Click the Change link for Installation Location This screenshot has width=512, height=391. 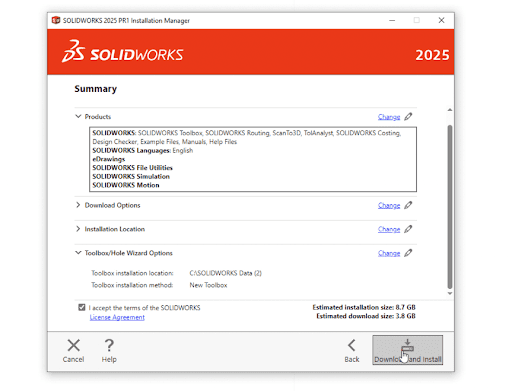tap(389, 230)
